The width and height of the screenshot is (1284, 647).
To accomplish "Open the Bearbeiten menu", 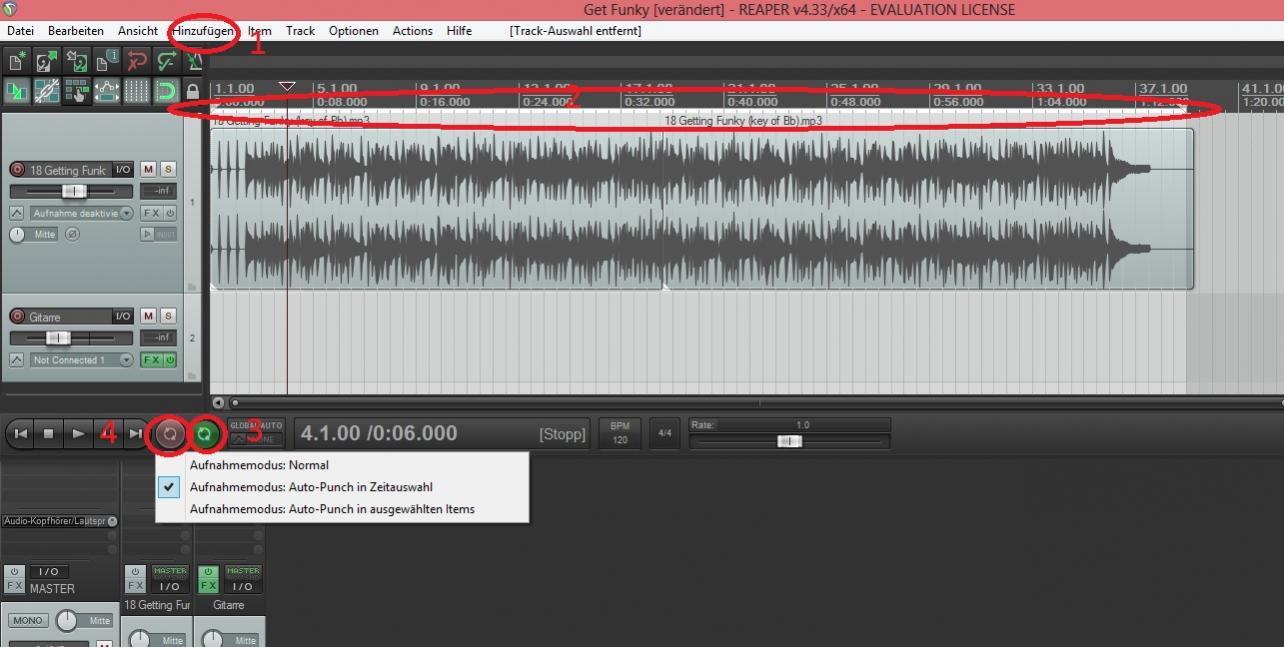I will tap(76, 31).
